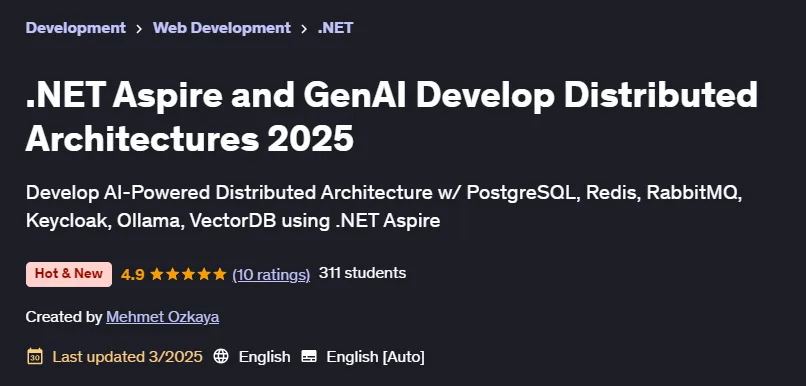Click the Created by label
The image size is (806, 386).
coord(64,317)
